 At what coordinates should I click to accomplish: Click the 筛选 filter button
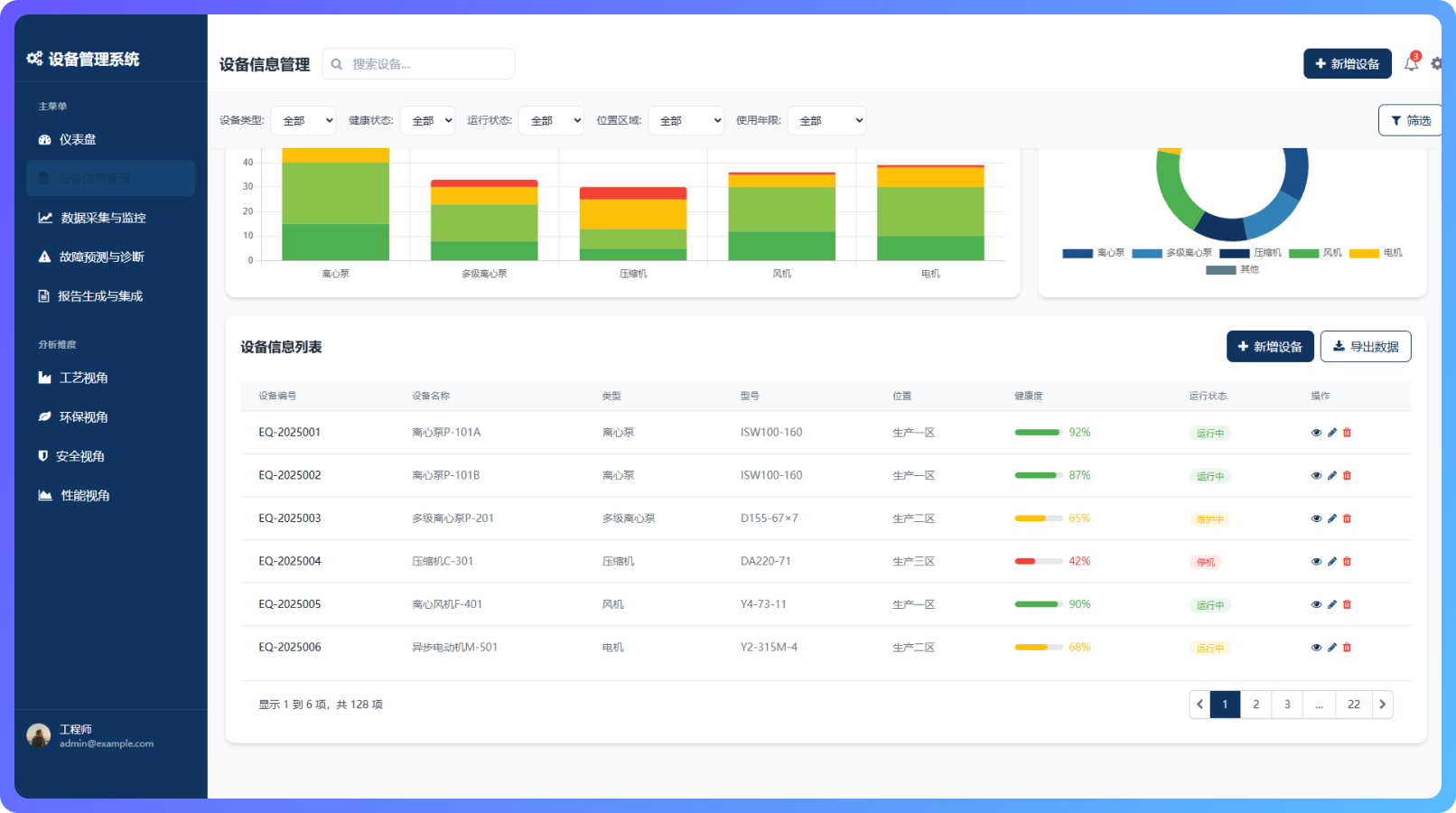pyautogui.click(x=1410, y=120)
